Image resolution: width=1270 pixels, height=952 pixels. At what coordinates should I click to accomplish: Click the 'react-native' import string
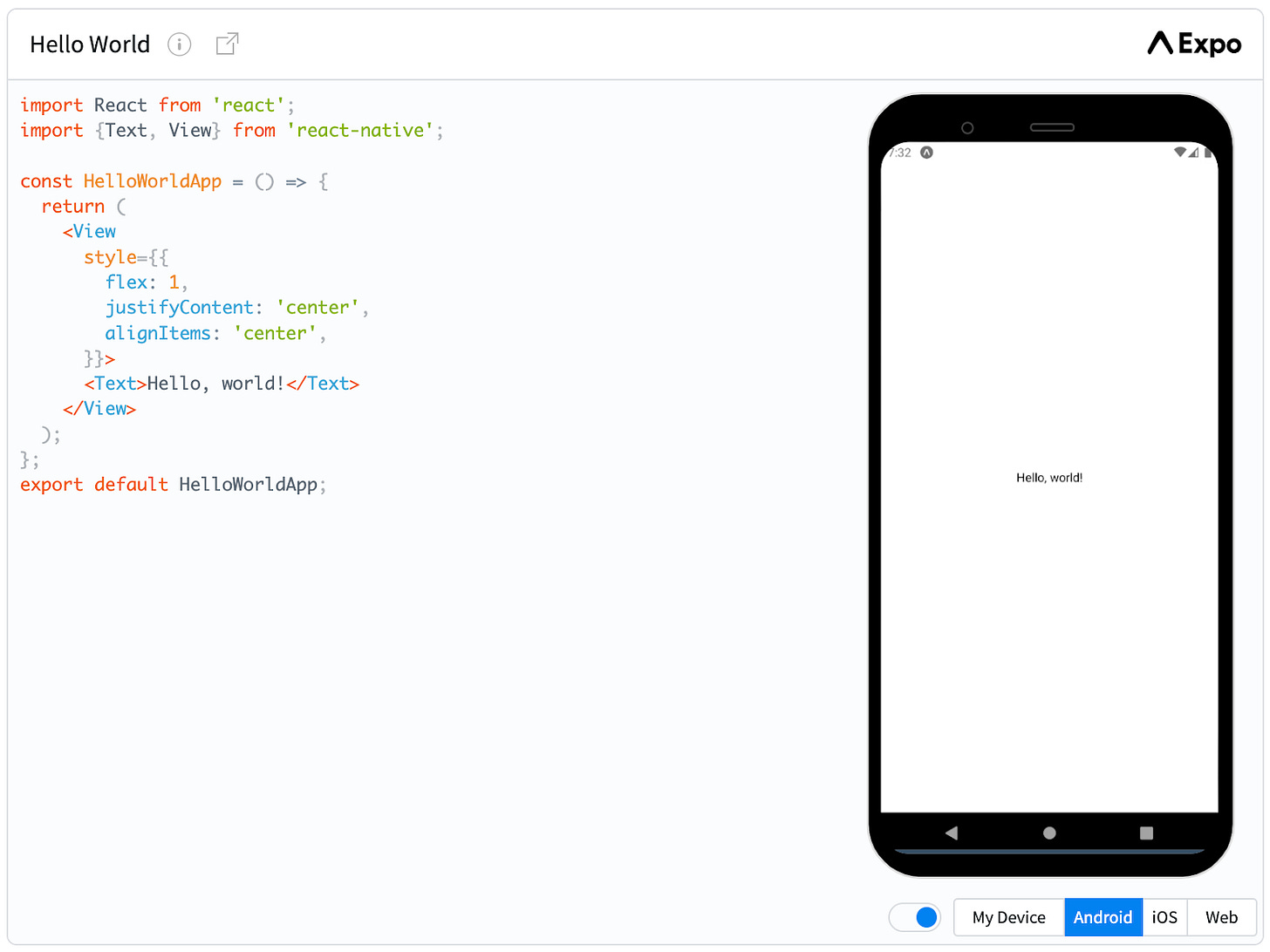pos(358,130)
